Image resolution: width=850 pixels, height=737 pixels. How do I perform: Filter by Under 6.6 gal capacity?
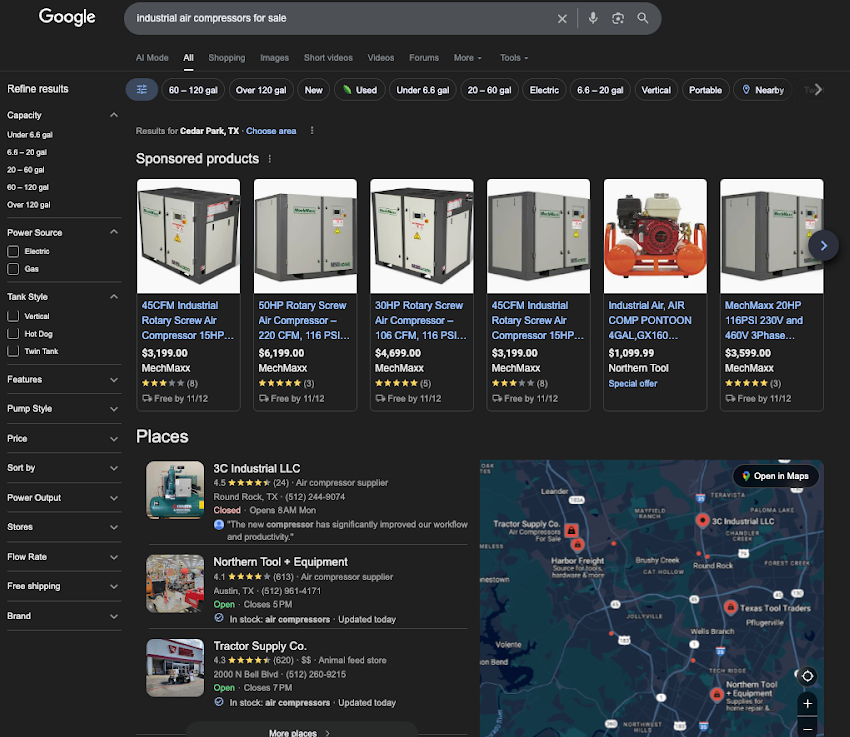click(x=30, y=134)
